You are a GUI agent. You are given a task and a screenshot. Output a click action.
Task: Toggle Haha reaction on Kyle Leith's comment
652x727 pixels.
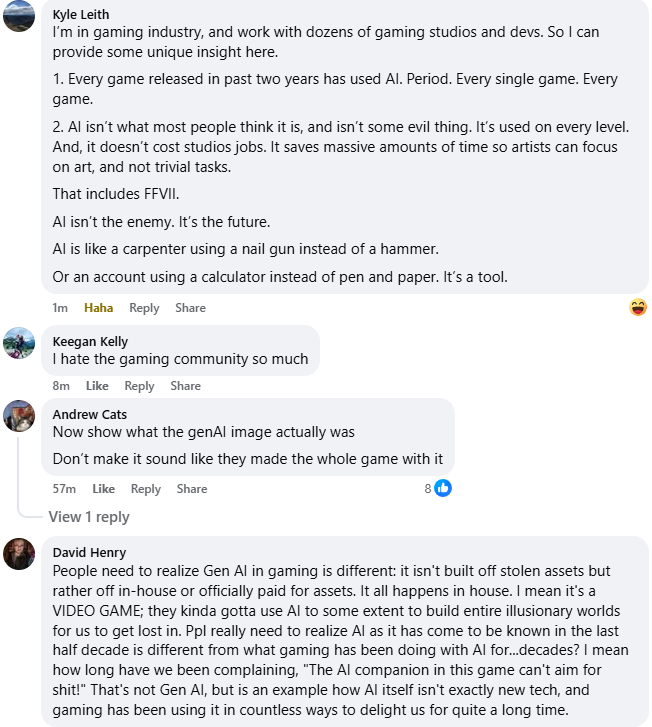[99, 308]
